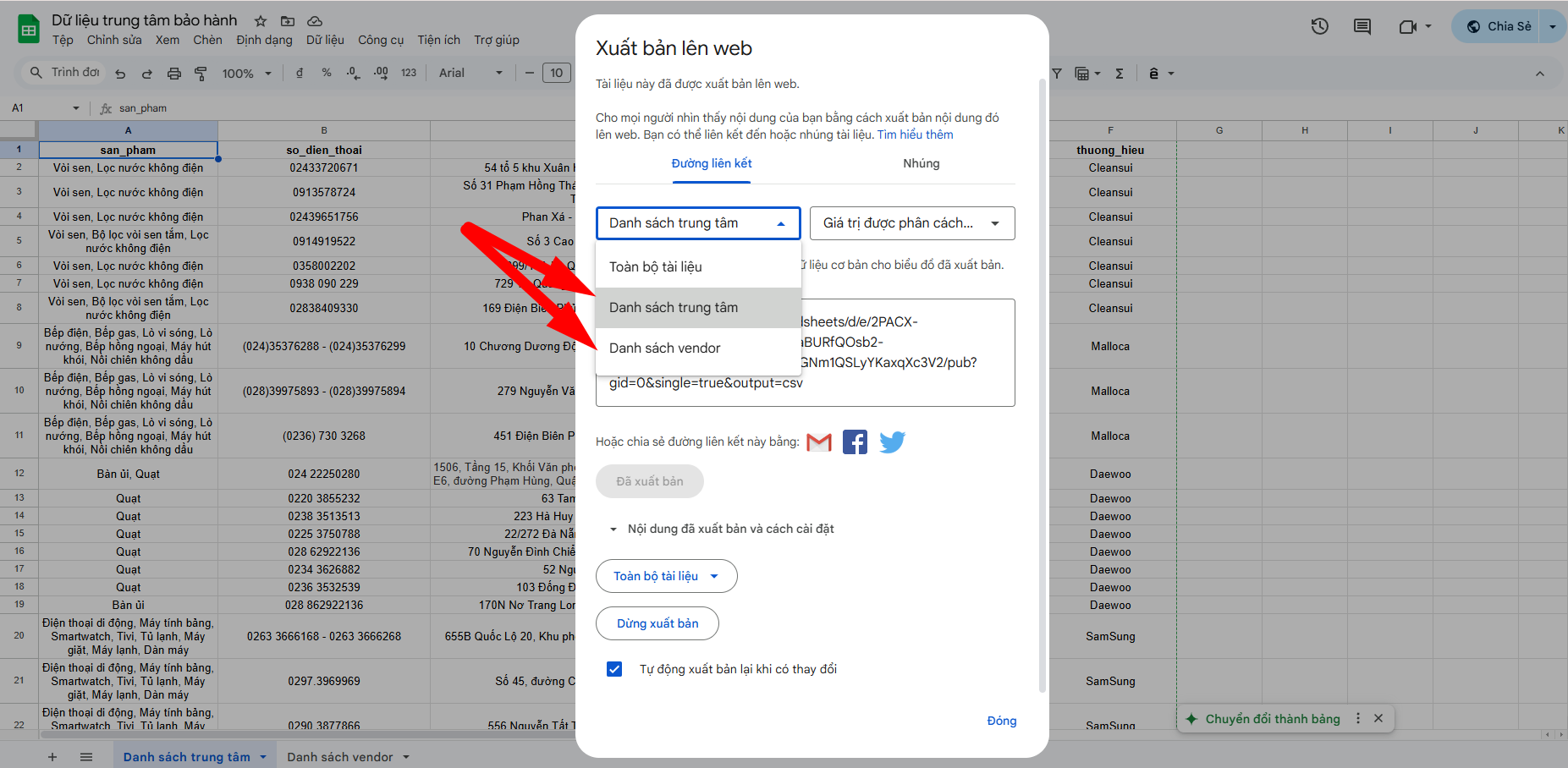Viewport: 1568px width, 768px height.
Task: Toggle Tự động xuất bản lại checkbox
Action: click(x=614, y=669)
